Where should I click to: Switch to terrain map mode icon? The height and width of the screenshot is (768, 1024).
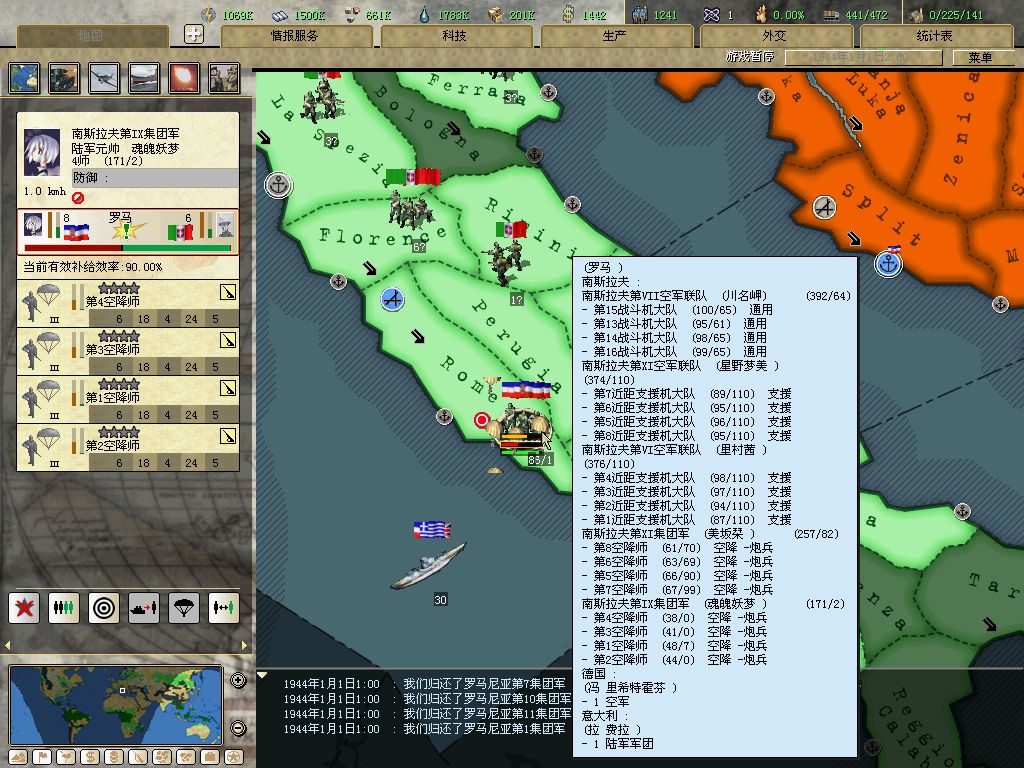[18, 757]
